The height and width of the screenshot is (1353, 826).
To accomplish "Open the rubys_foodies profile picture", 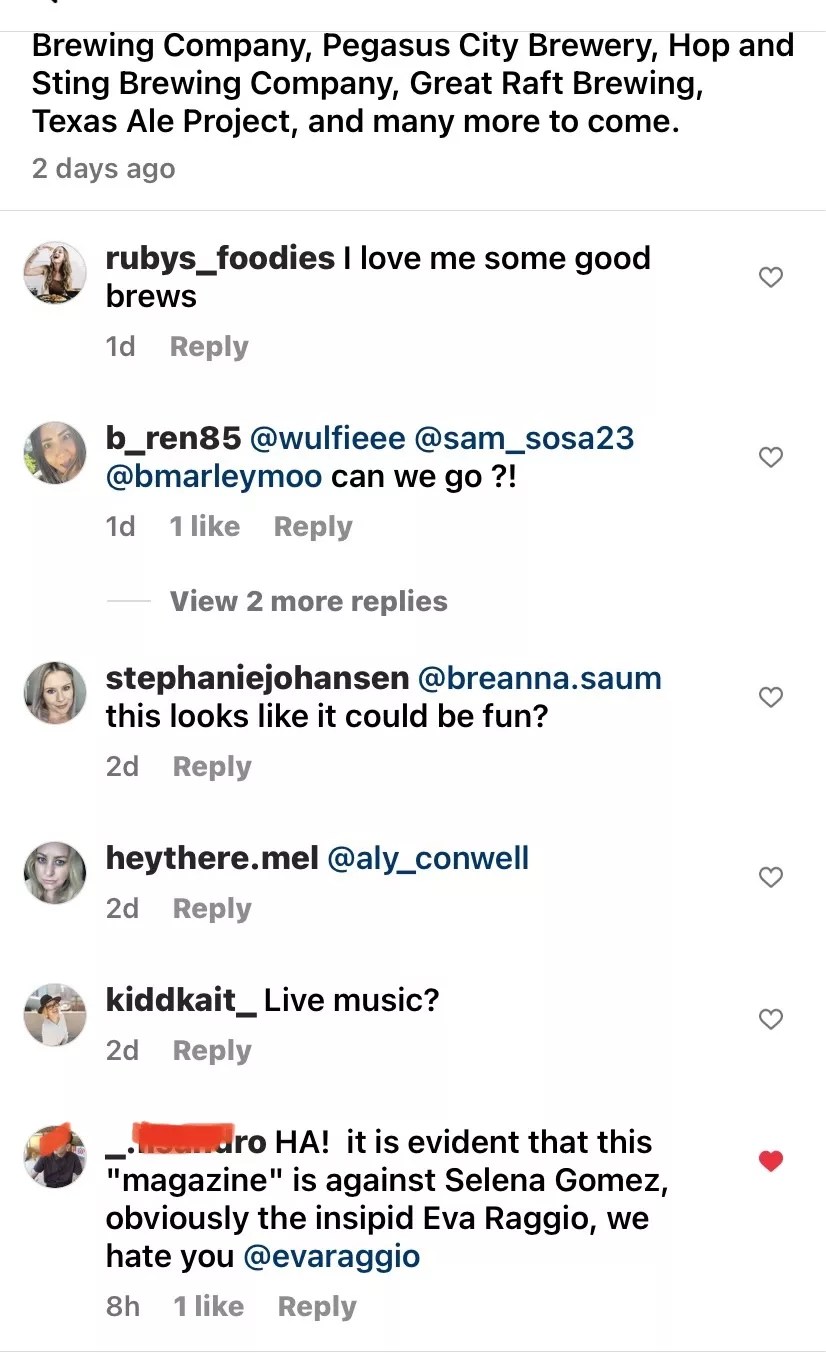I will pyautogui.click(x=55, y=272).
